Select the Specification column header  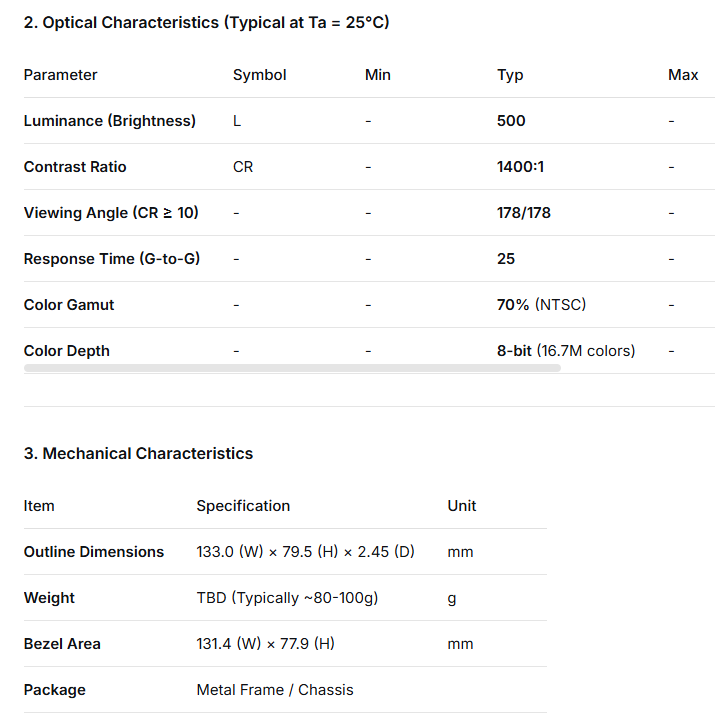(243, 506)
